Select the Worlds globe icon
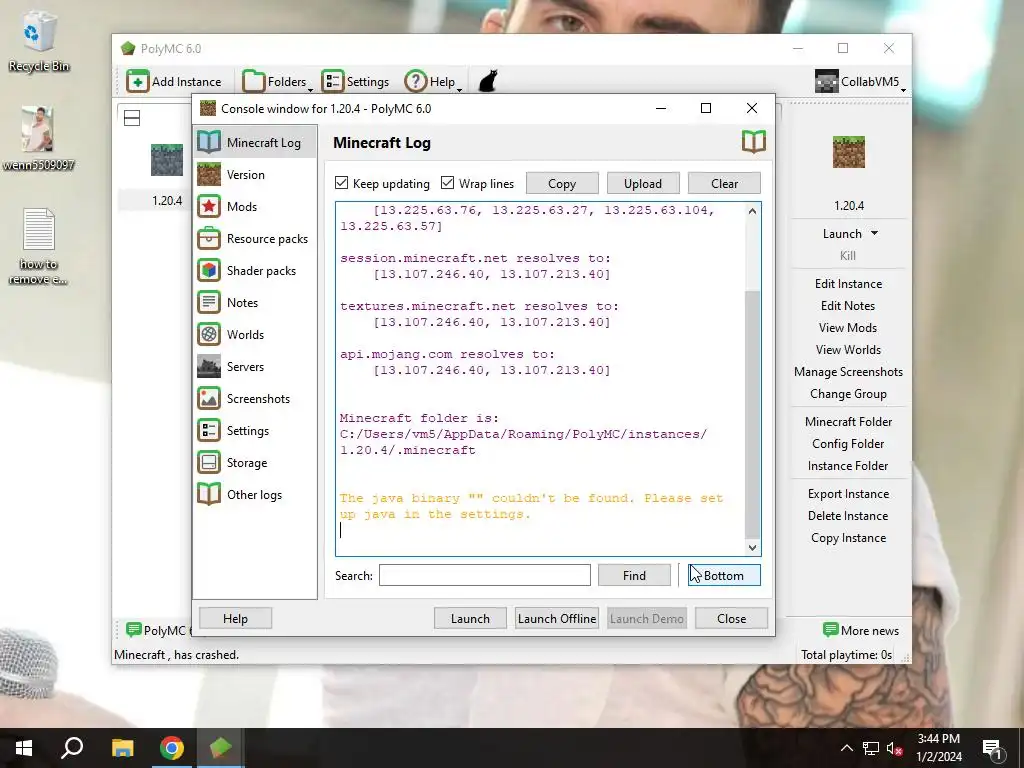 209,334
